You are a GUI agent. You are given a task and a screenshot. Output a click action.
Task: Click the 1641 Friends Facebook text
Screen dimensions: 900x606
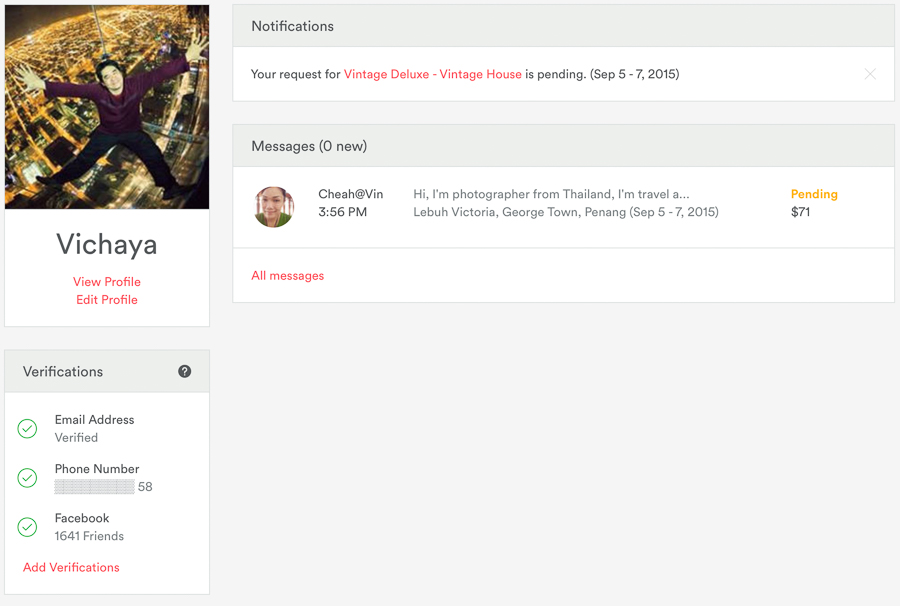(89, 536)
